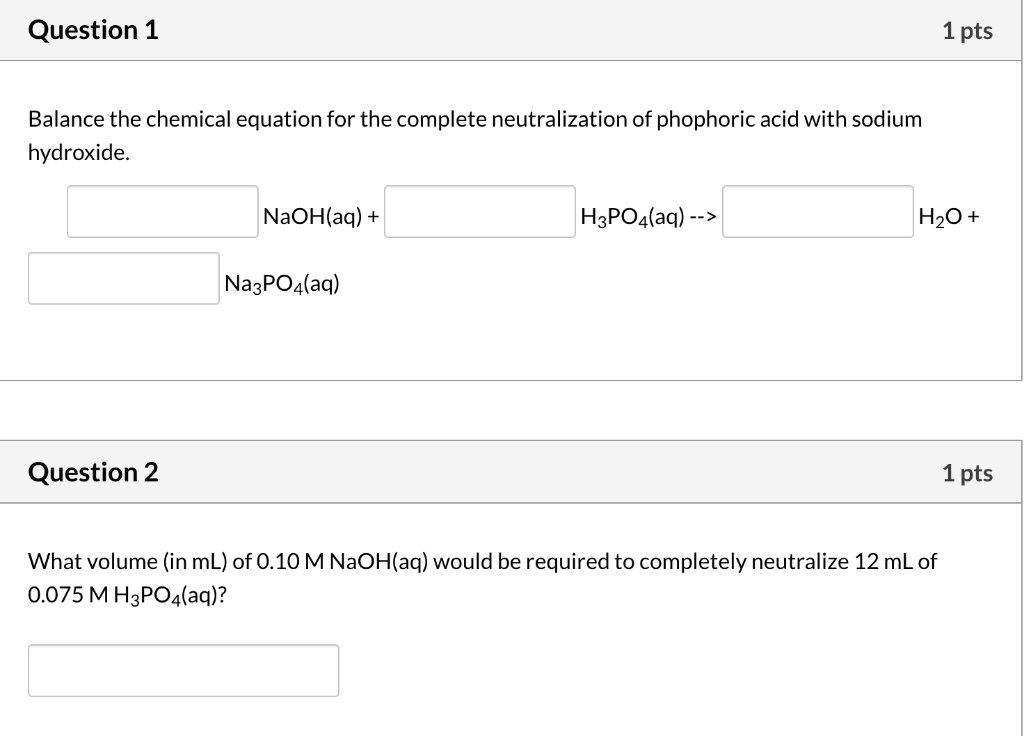Image resolution: width=1024 pixels, height=736 pixels.
Task: Click the Question 2 header
Action: (93, 471)
